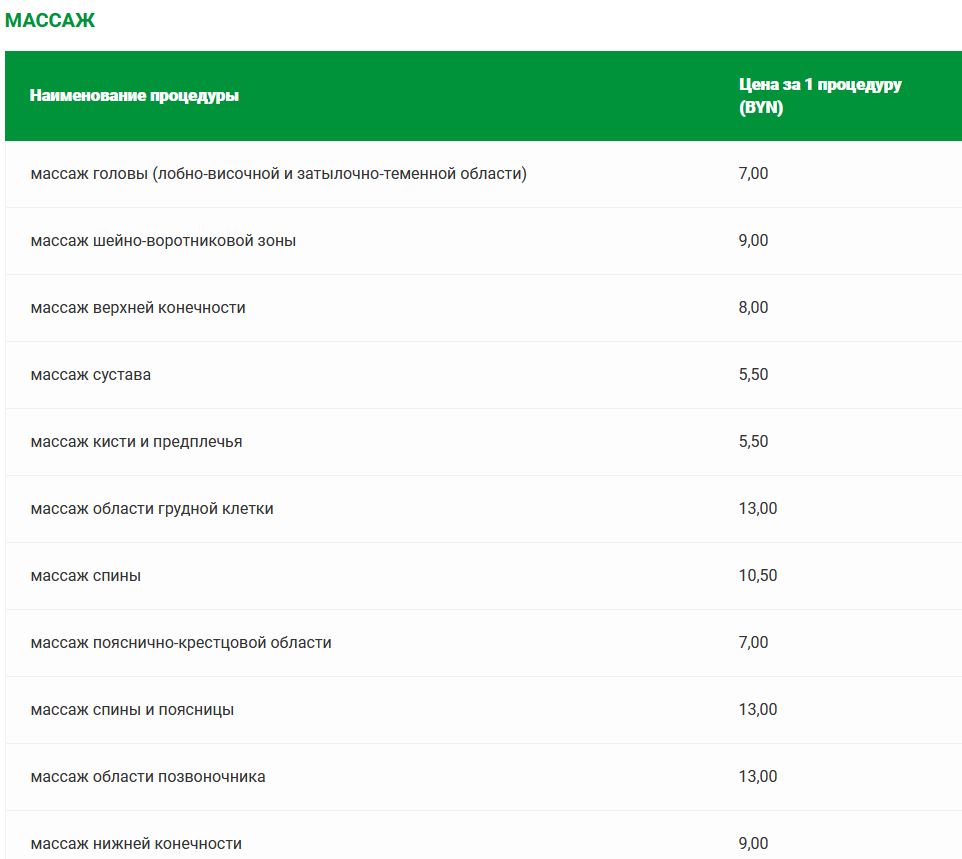
Task: Click the price of массаж шейно-воротниковой зоны
Action: [753, 241]
